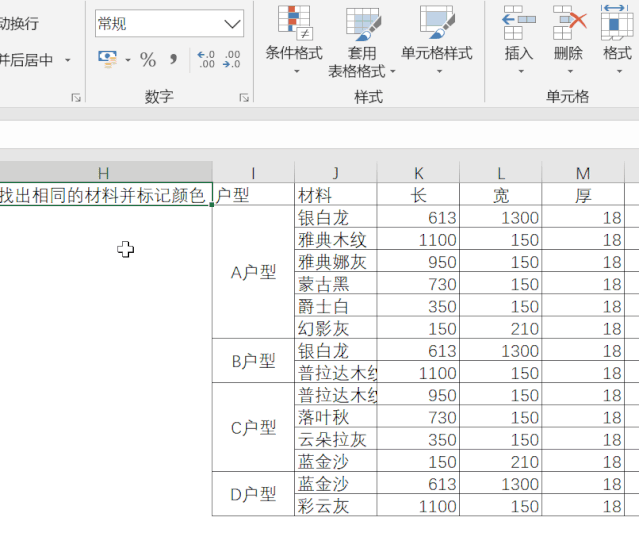The height and width of the screenshot is (548, 639).
Task: Expand the 插入 dropdown arrow
Action: pos(521,71)
